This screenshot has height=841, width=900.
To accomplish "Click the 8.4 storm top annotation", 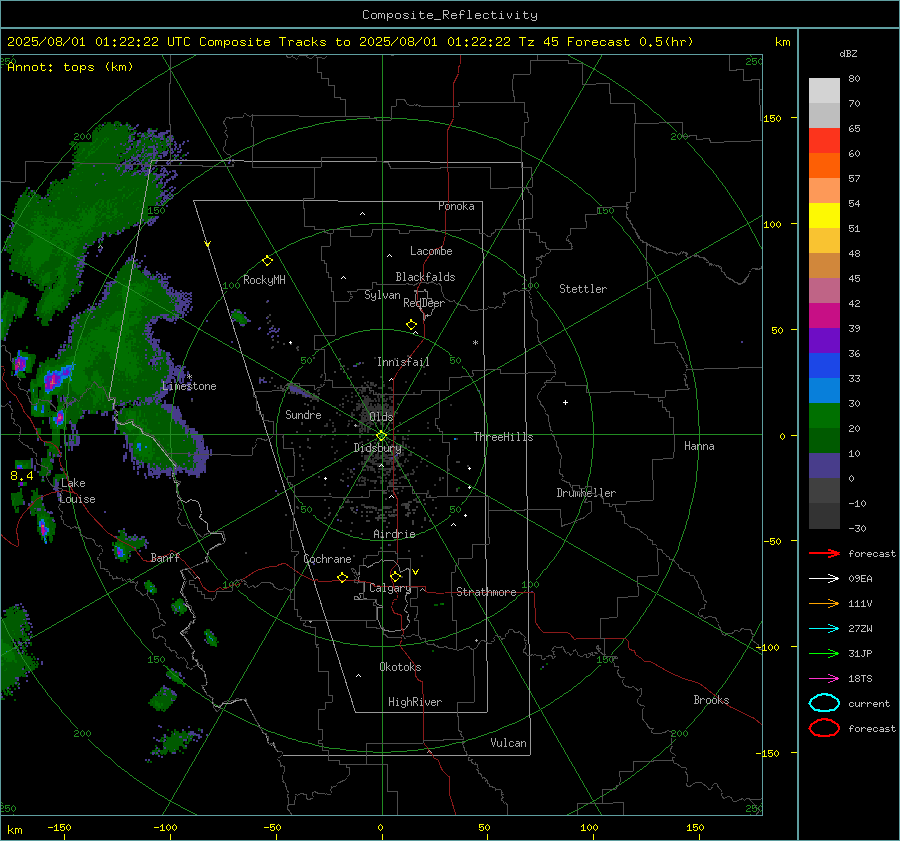I will point(22,475).
